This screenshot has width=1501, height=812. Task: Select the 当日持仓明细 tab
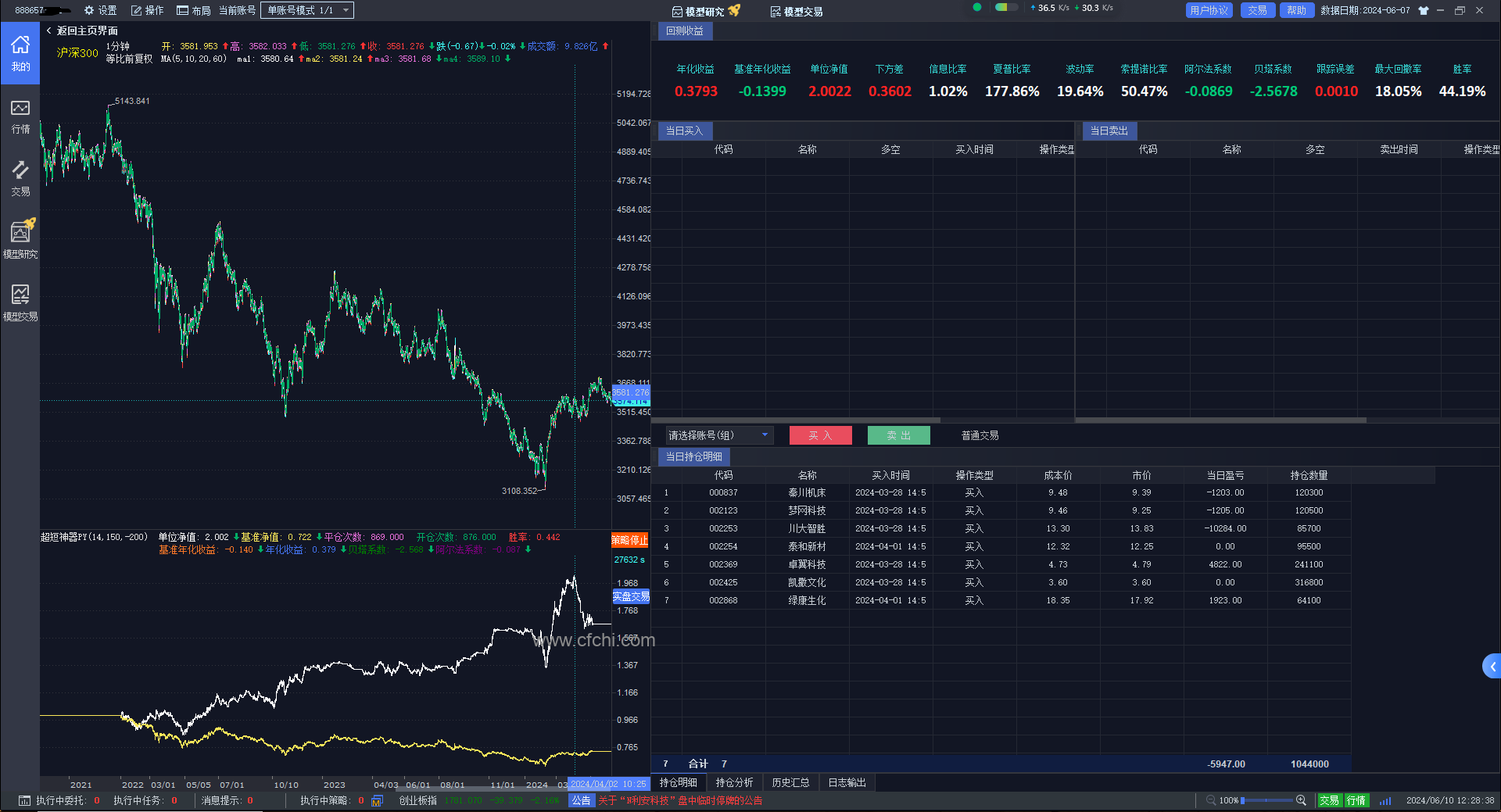pos(694,456)
